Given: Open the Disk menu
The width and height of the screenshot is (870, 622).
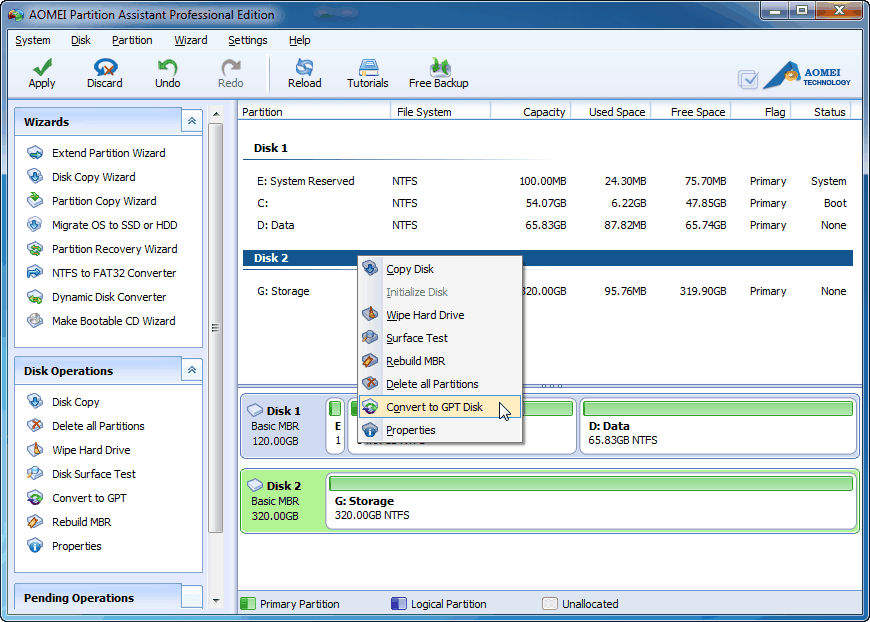Looking at the screenshot, I should (80, 41).
